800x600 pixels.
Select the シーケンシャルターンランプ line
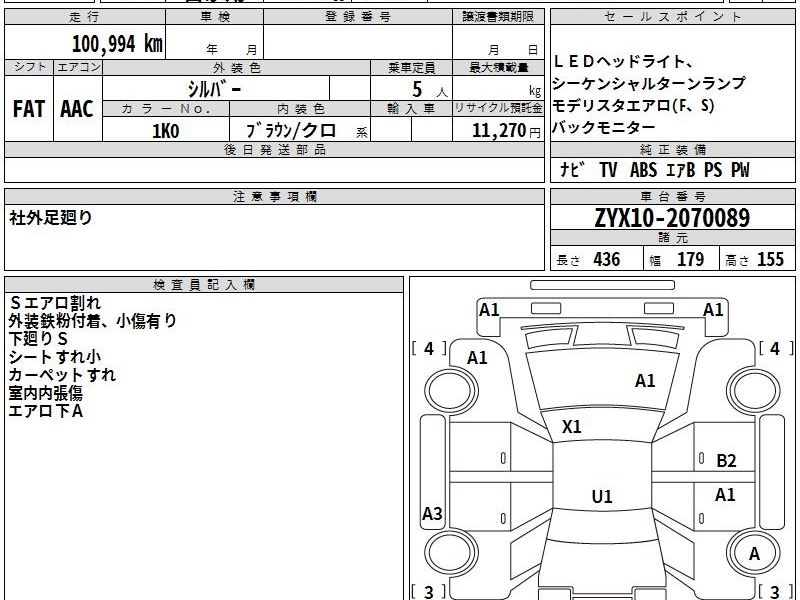pyautogui.click(x=649, y=83)
